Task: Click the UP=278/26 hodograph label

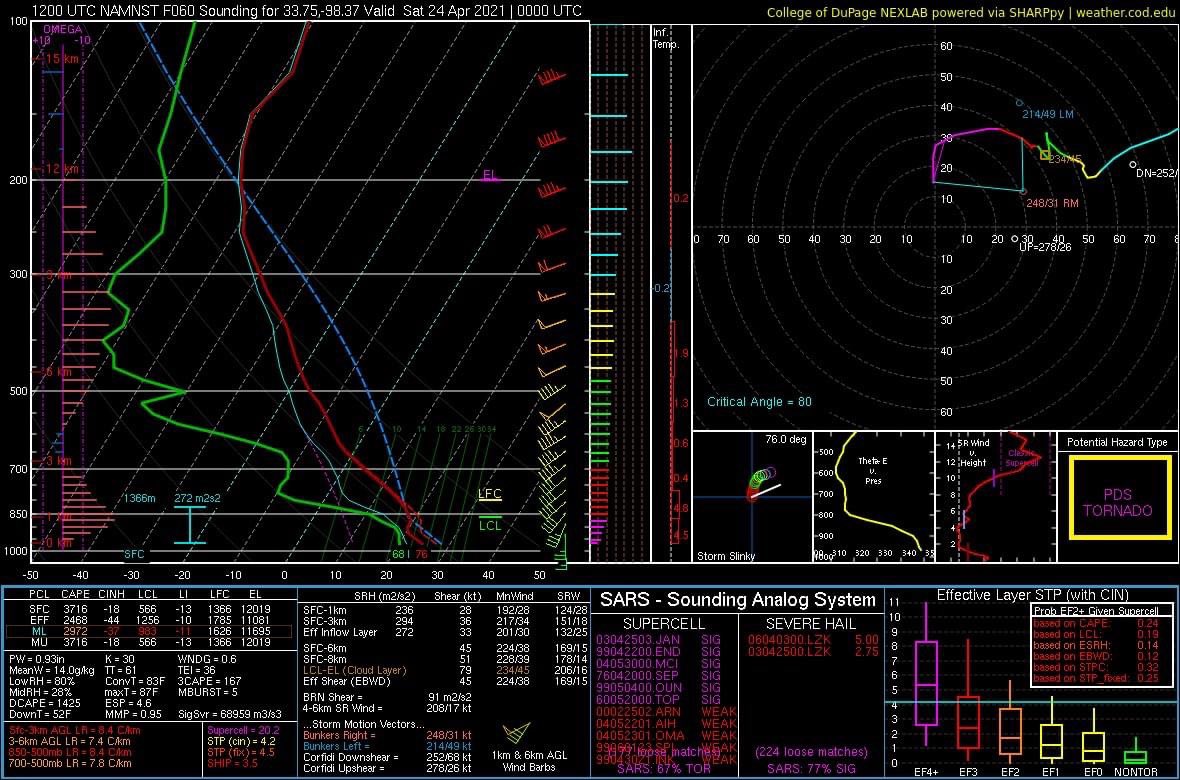Action: 1045,247
